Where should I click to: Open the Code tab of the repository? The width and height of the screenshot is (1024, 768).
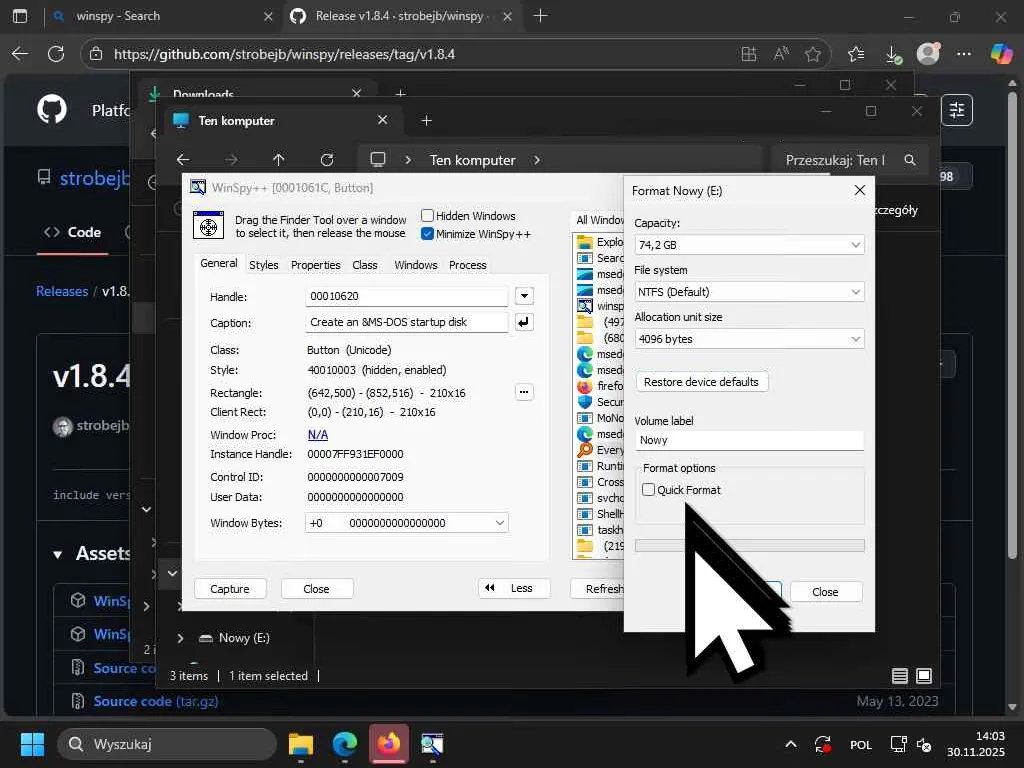tap(72, 232)
